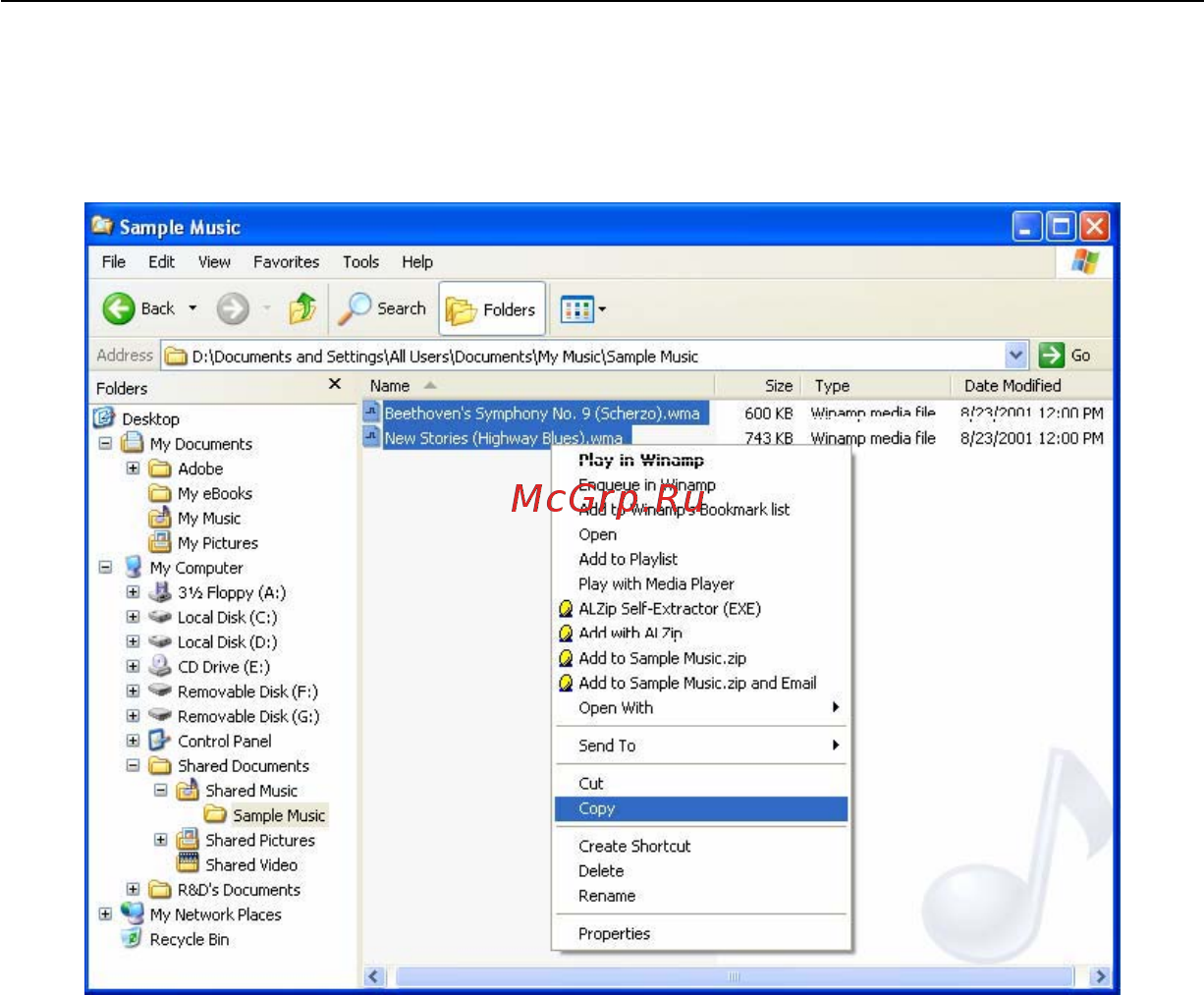Click Add to Sample Music.zip icon
The width and height of the screenshot is (1204, 995).
point(566,658)
